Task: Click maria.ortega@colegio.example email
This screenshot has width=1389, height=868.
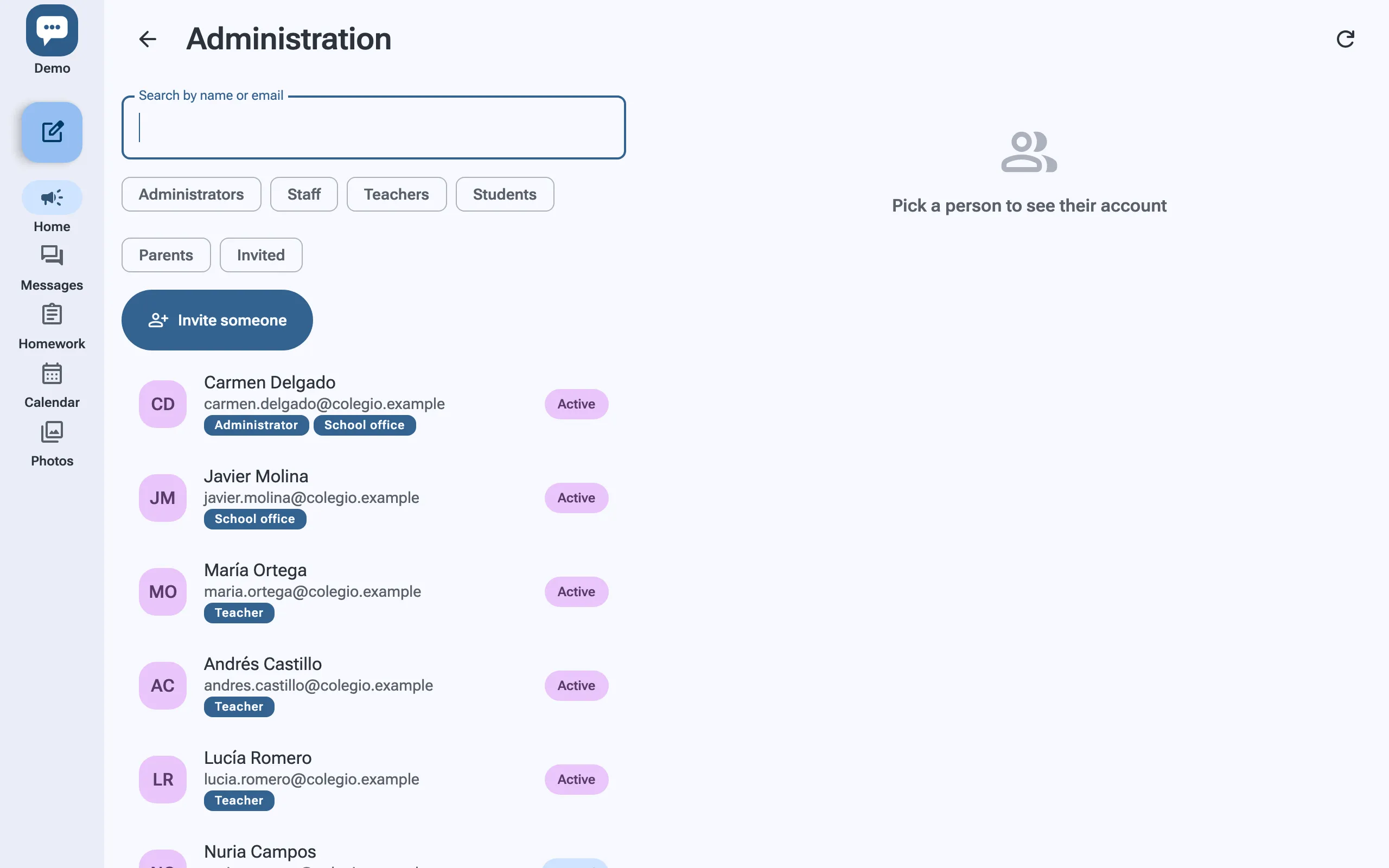Action: click(x=312, y=592)
